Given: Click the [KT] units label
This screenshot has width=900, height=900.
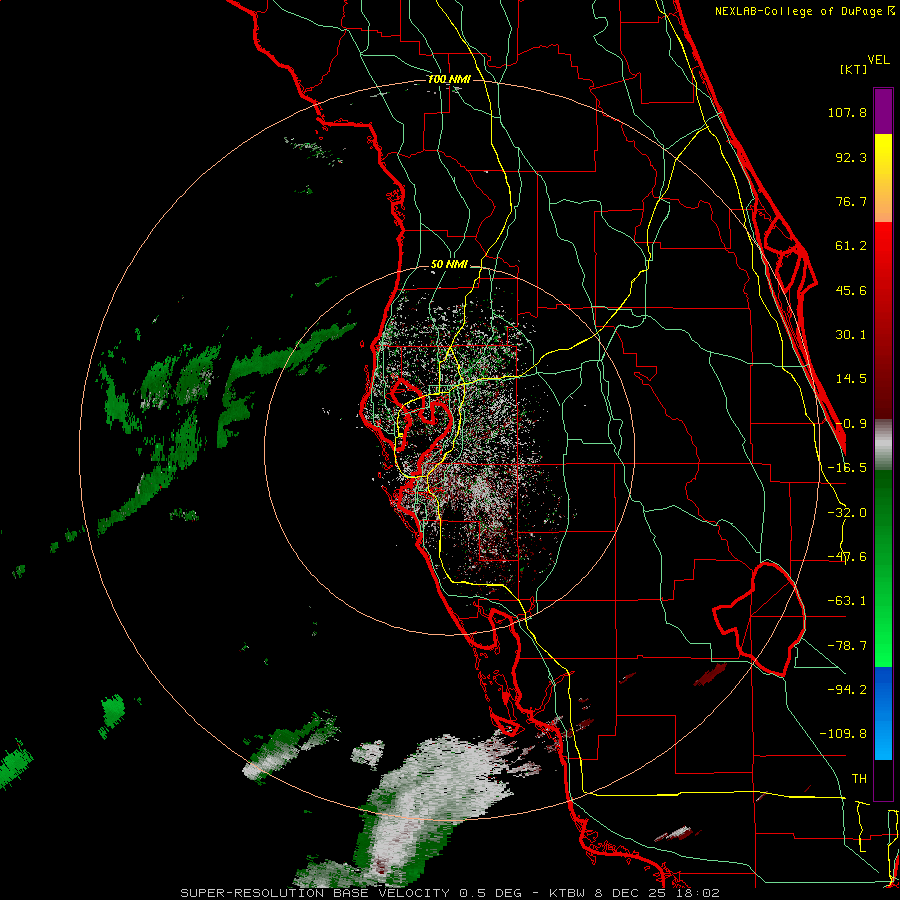Looking at the screenshot, I should [x=854, y=69].
